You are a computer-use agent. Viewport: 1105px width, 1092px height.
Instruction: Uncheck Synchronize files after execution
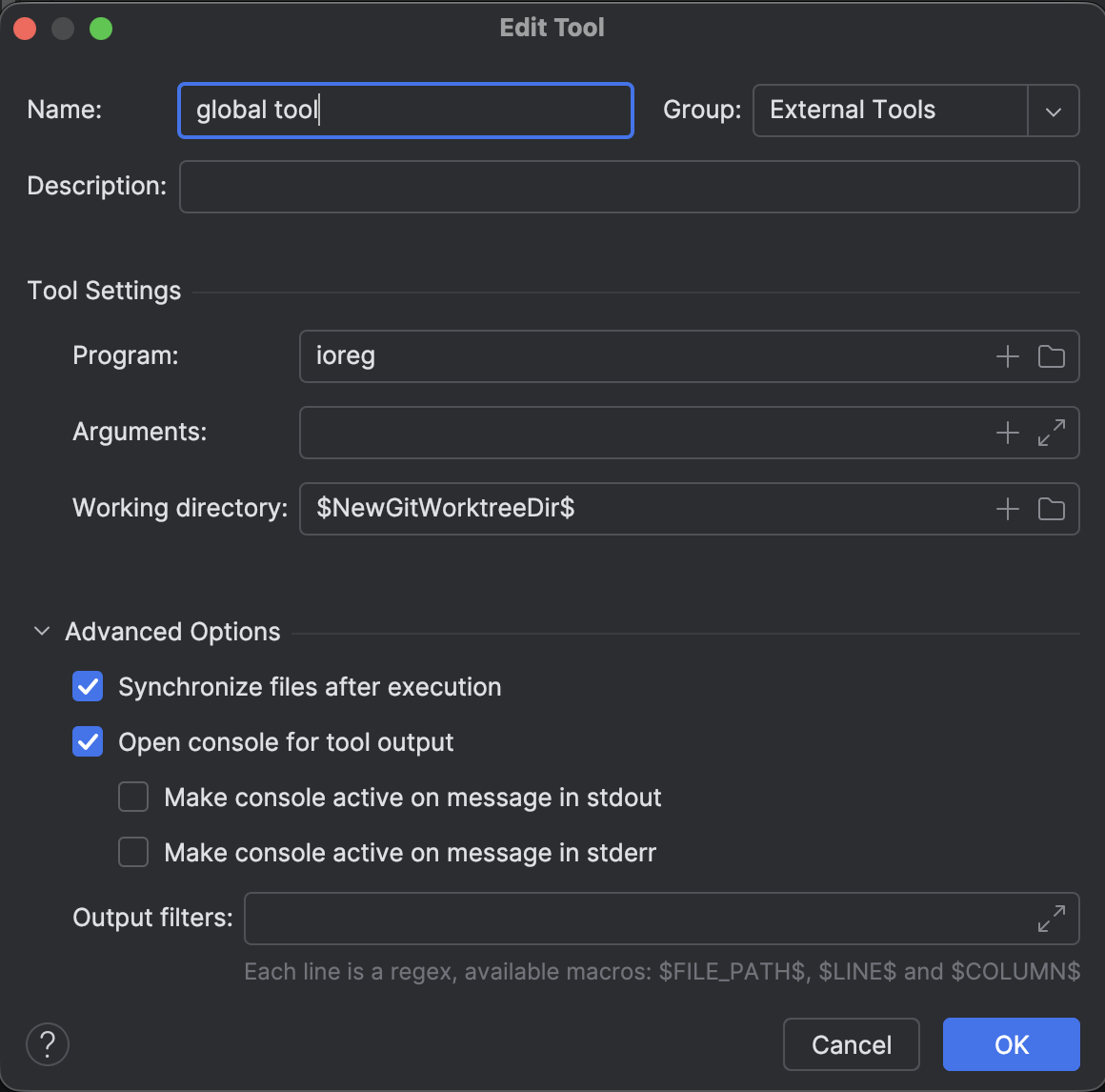click(x=88, y=686)
